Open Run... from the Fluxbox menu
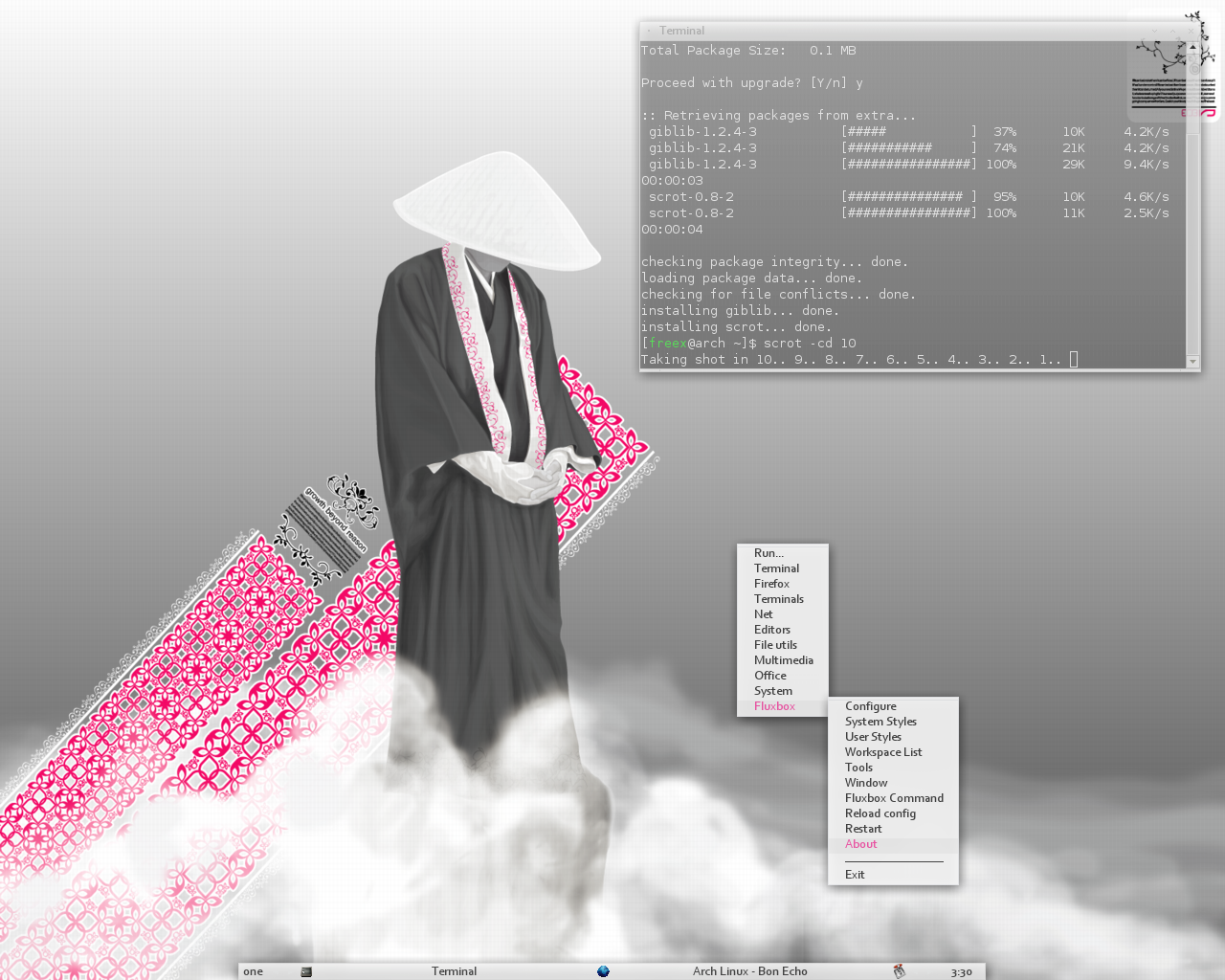Image resolution: width=1225 pixels, height=980 pixels. pos(782,553)
